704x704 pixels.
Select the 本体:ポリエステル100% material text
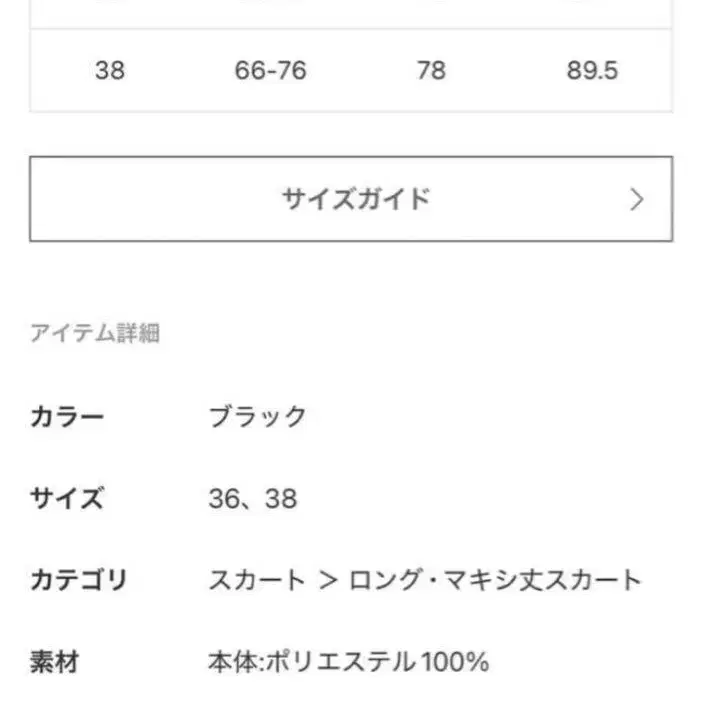[x=348, y=661]
